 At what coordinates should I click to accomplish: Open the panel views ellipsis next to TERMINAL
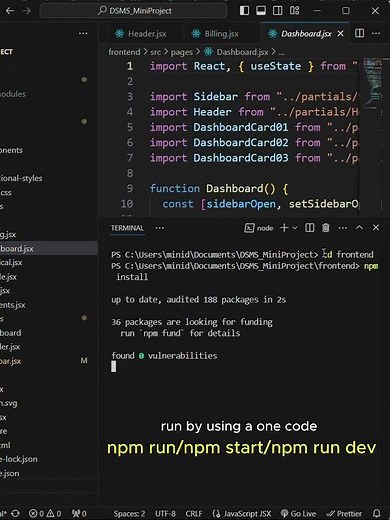click(160, 228)
